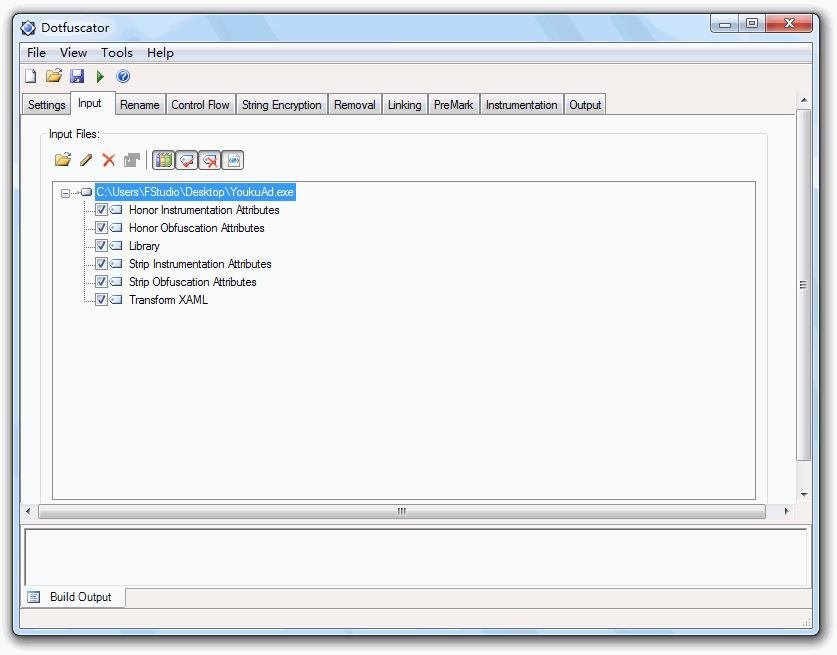Viewport: 837px width, 655px height.
Task: Open the Tools menu
Action: point(116,53)
